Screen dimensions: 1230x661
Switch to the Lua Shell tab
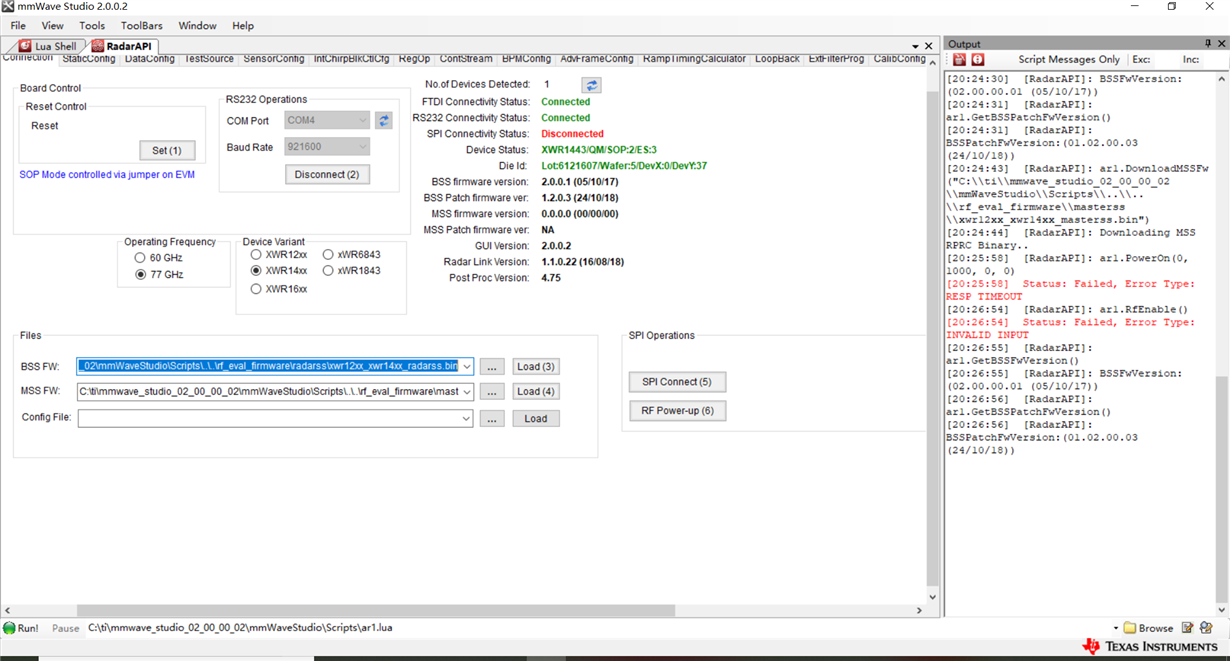click(48, 46)
